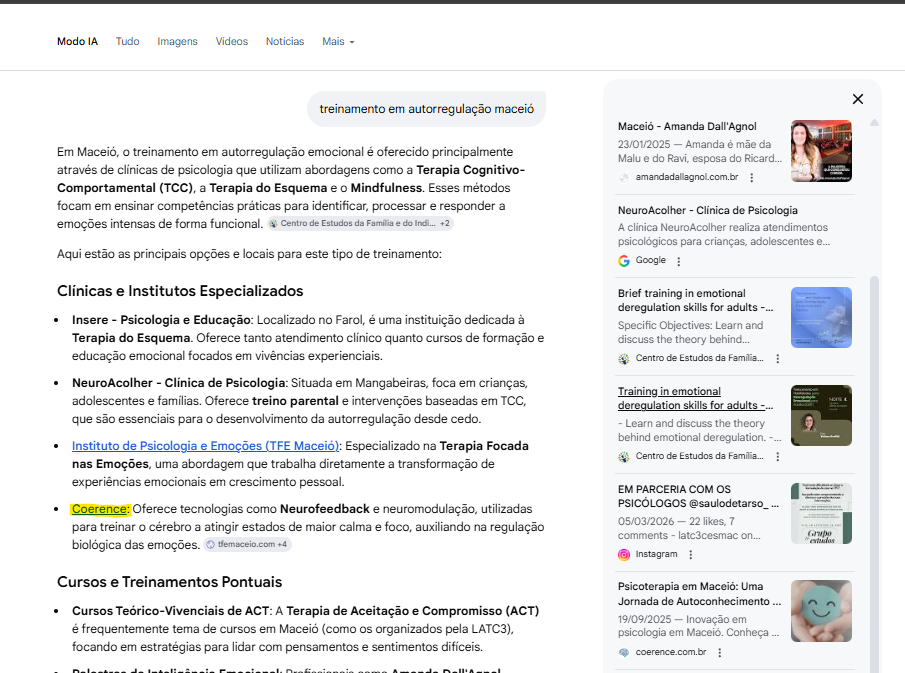Switch to Modo IA tab
This screenshot has height=673, width=905.
pyautogui.click(x=77, y=42)
